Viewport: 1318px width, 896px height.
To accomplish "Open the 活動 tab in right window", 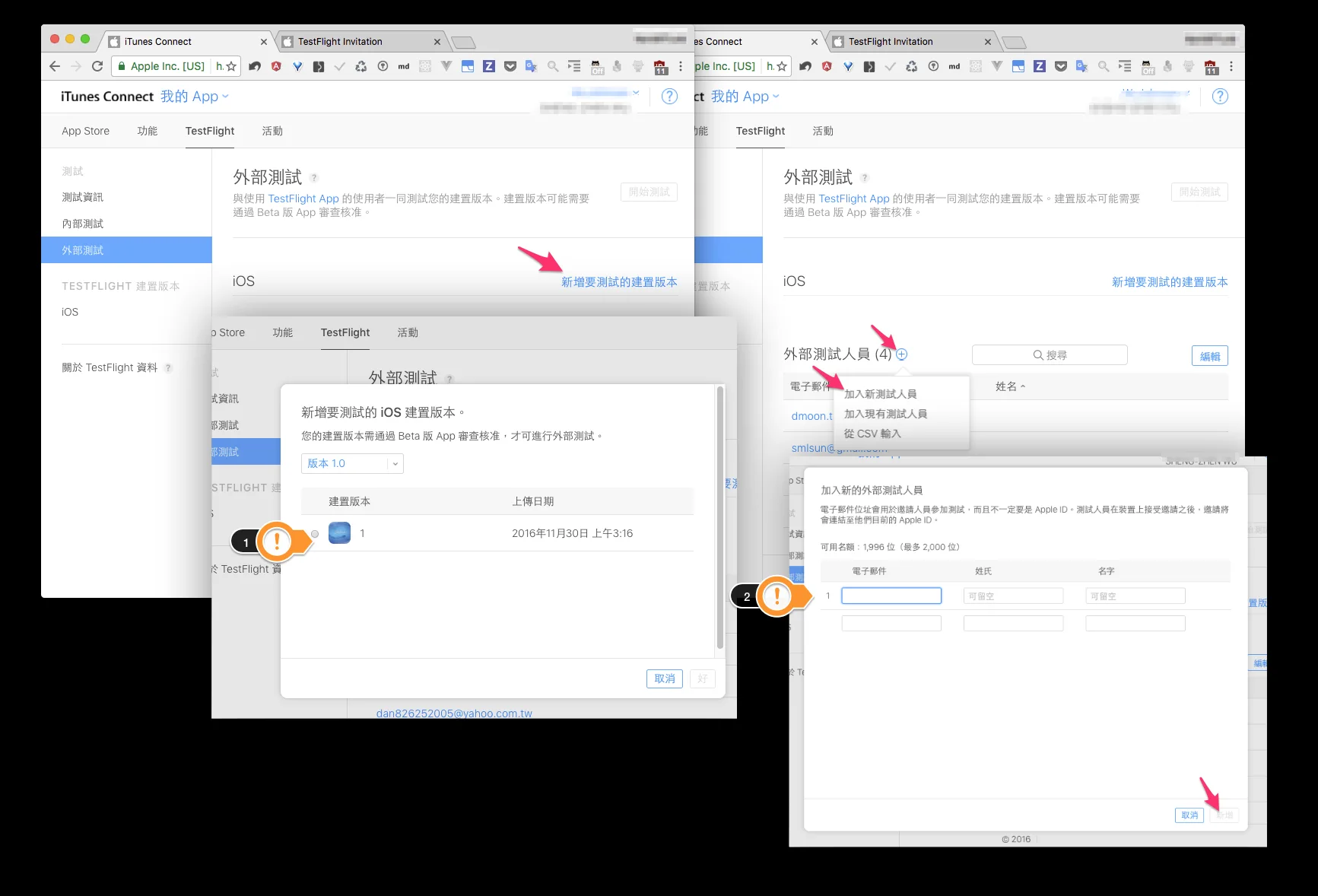I will click(823, 131).
